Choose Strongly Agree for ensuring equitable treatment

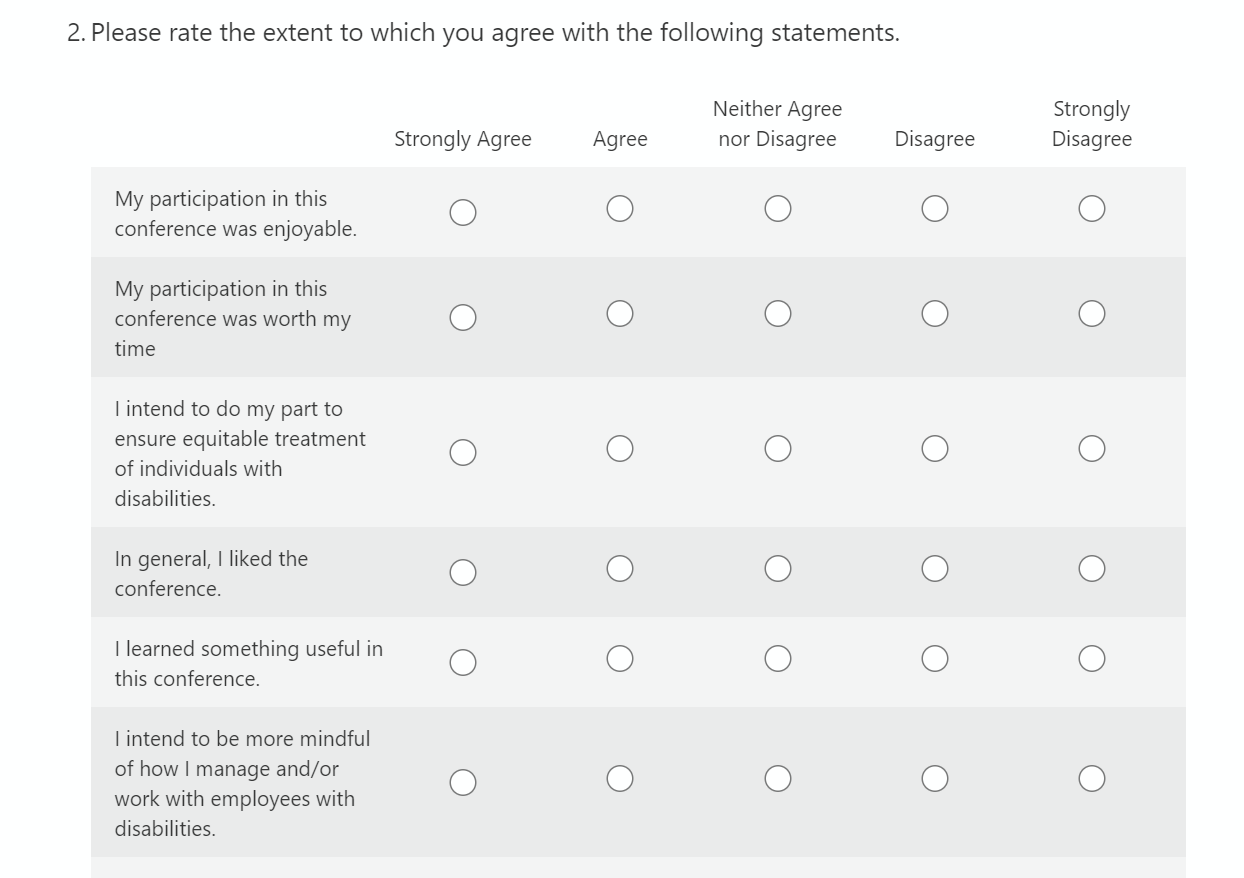(x=463, y=453)
